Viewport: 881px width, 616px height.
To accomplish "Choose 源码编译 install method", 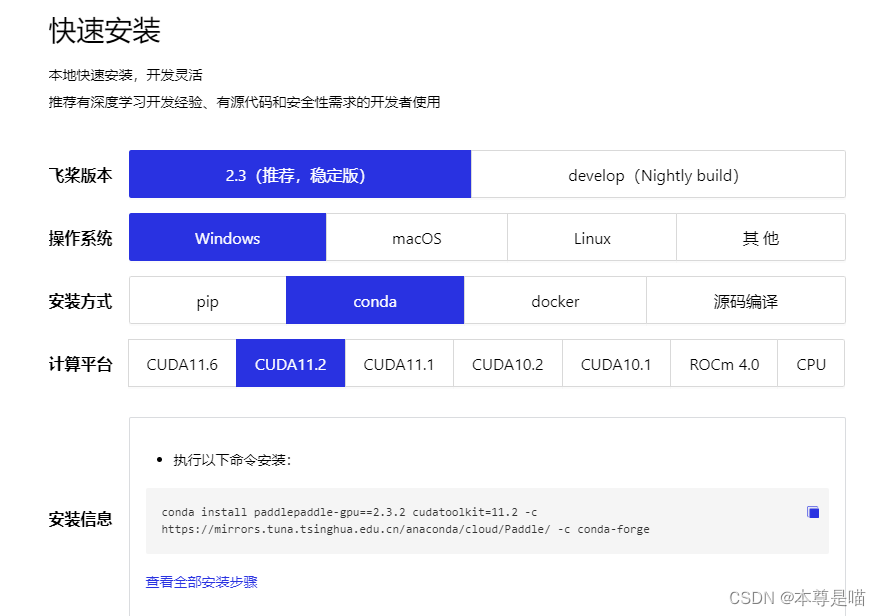I will [x=746, y=300].
